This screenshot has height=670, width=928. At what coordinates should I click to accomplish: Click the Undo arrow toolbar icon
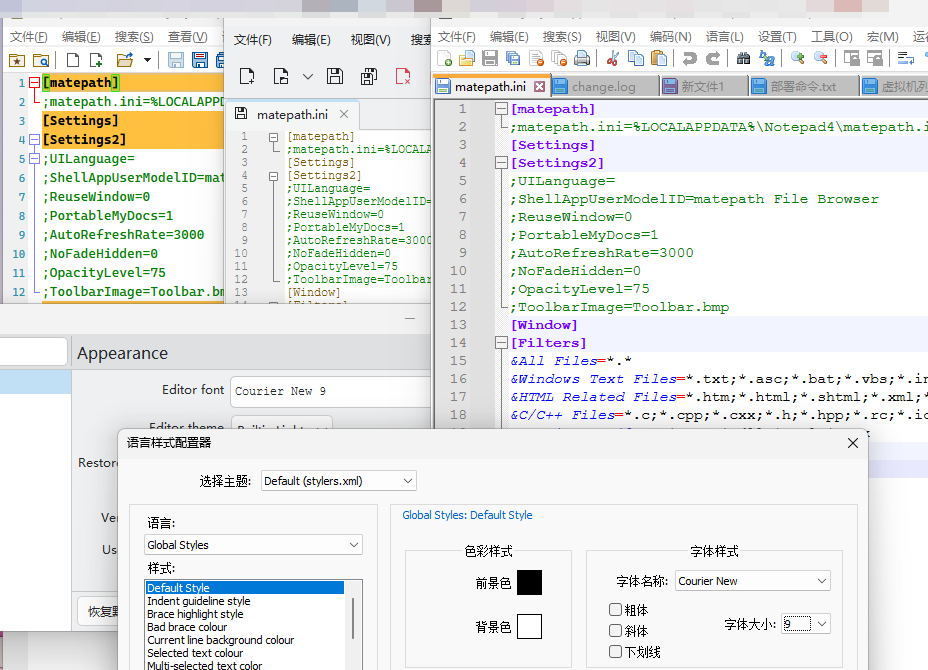click(690, 56)
